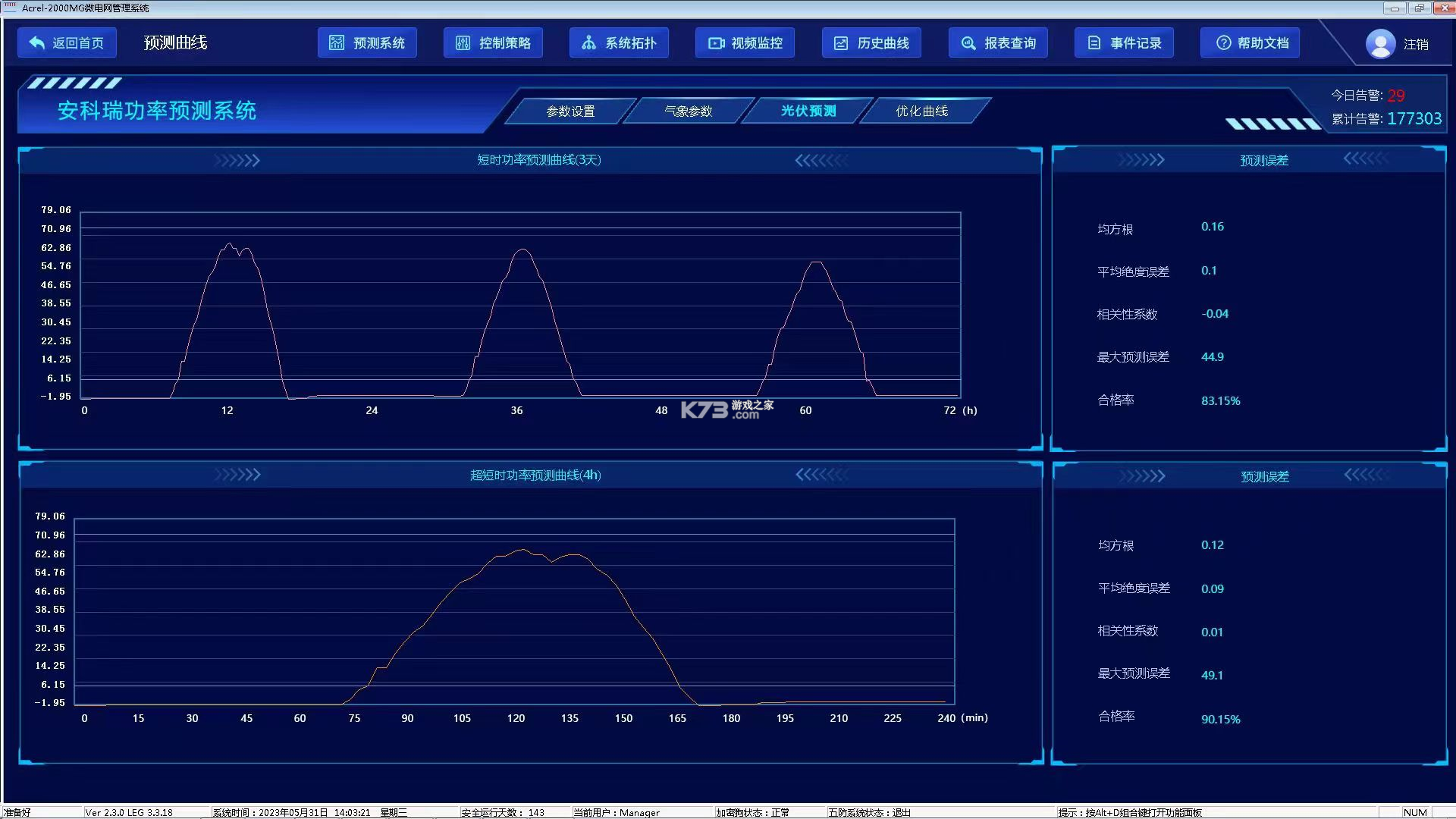1456x819 pixels.
Task: Click cumulative alarm count 177303
Action: coord(1414,118)
